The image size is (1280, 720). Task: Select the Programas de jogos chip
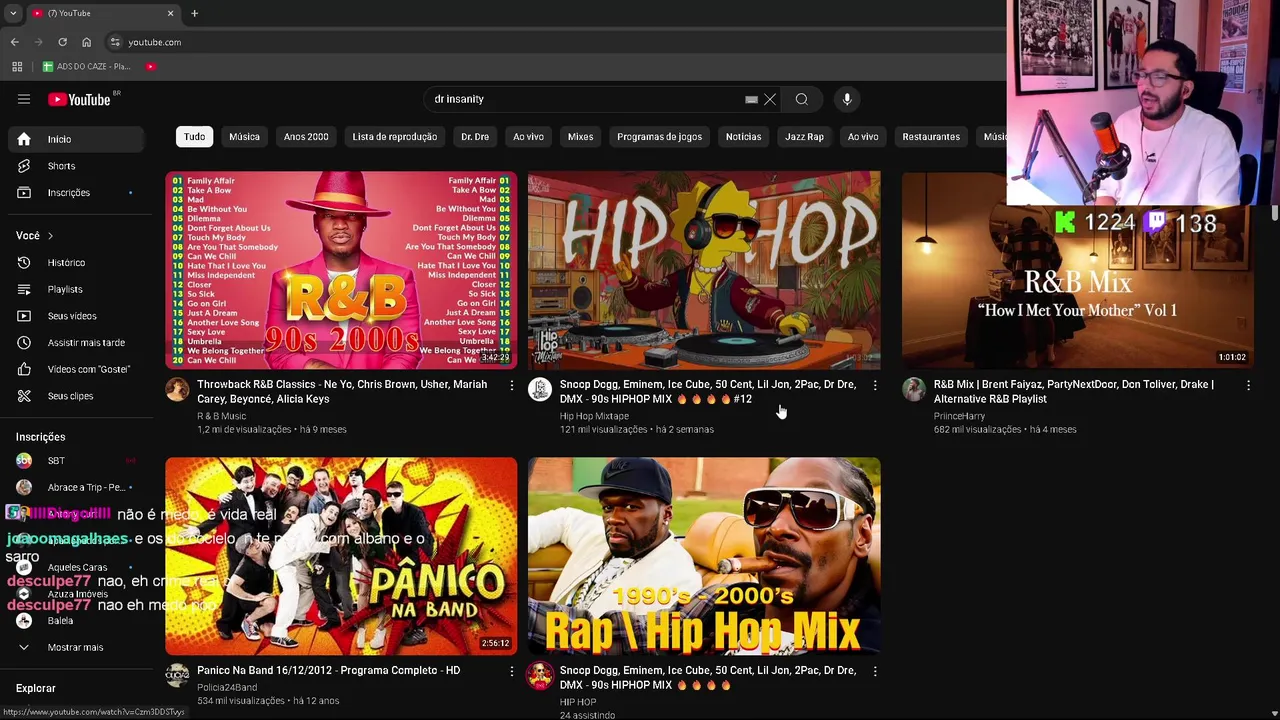point(659,137)
